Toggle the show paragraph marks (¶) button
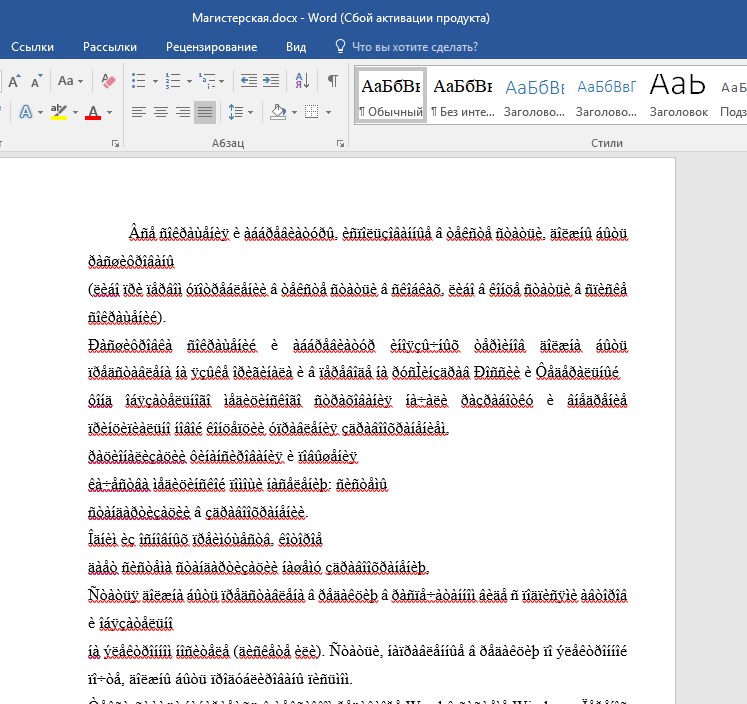The width and height of the screenshot is (747, 704). click(332, 81)
